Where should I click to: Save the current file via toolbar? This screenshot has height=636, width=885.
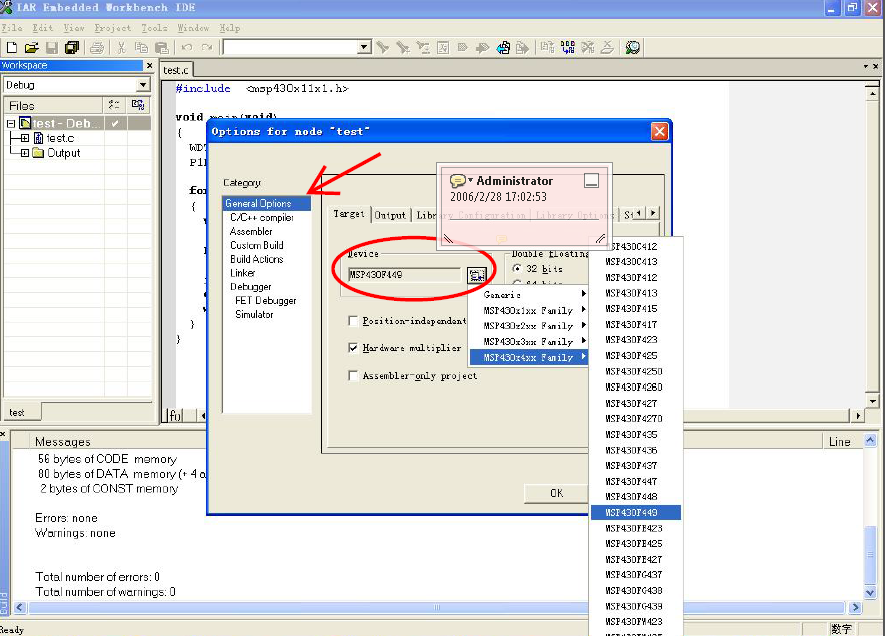point(52,48)
